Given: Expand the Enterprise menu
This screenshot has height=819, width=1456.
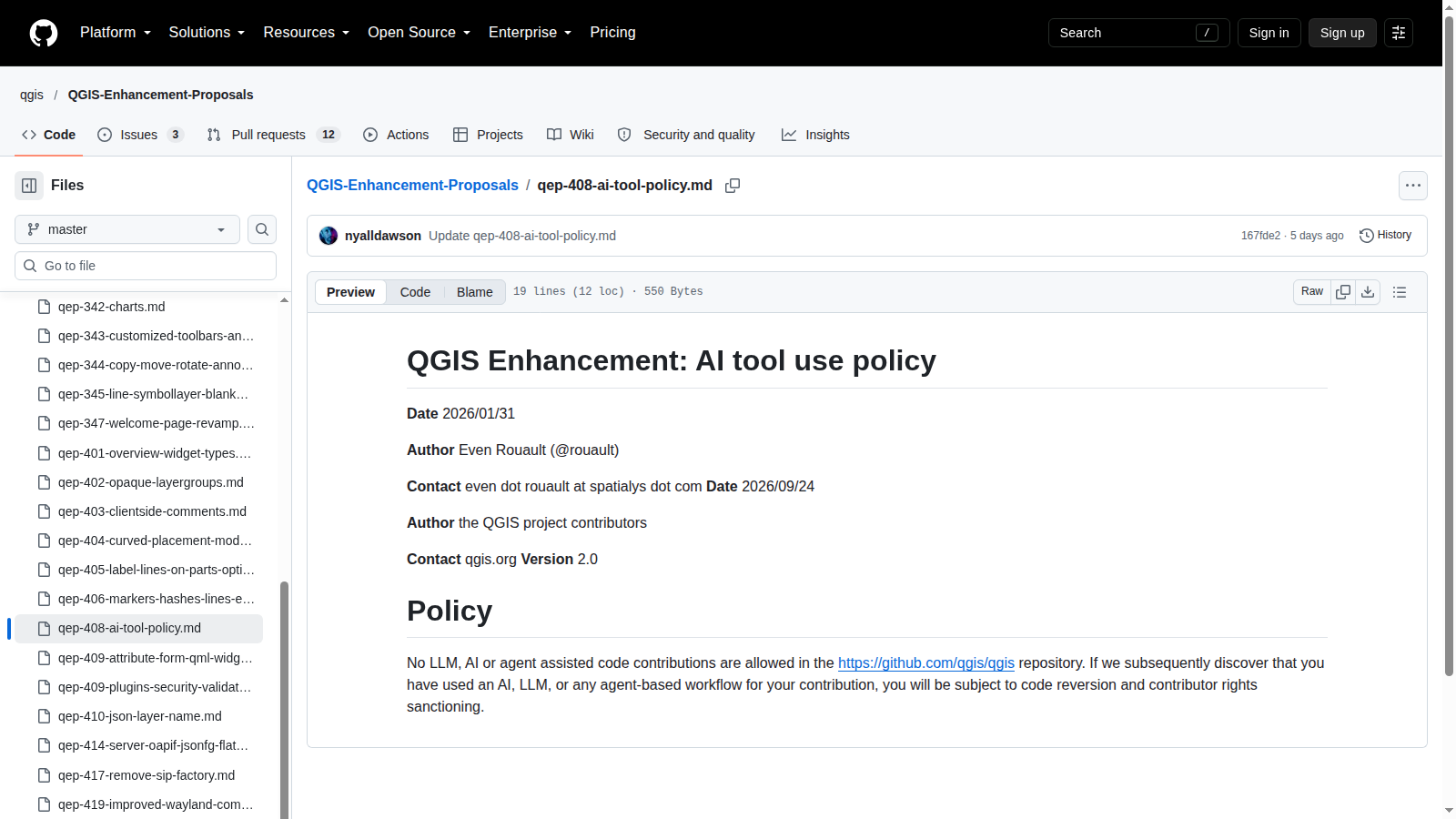Looking at the screenshot, I should tap(530, 33).
